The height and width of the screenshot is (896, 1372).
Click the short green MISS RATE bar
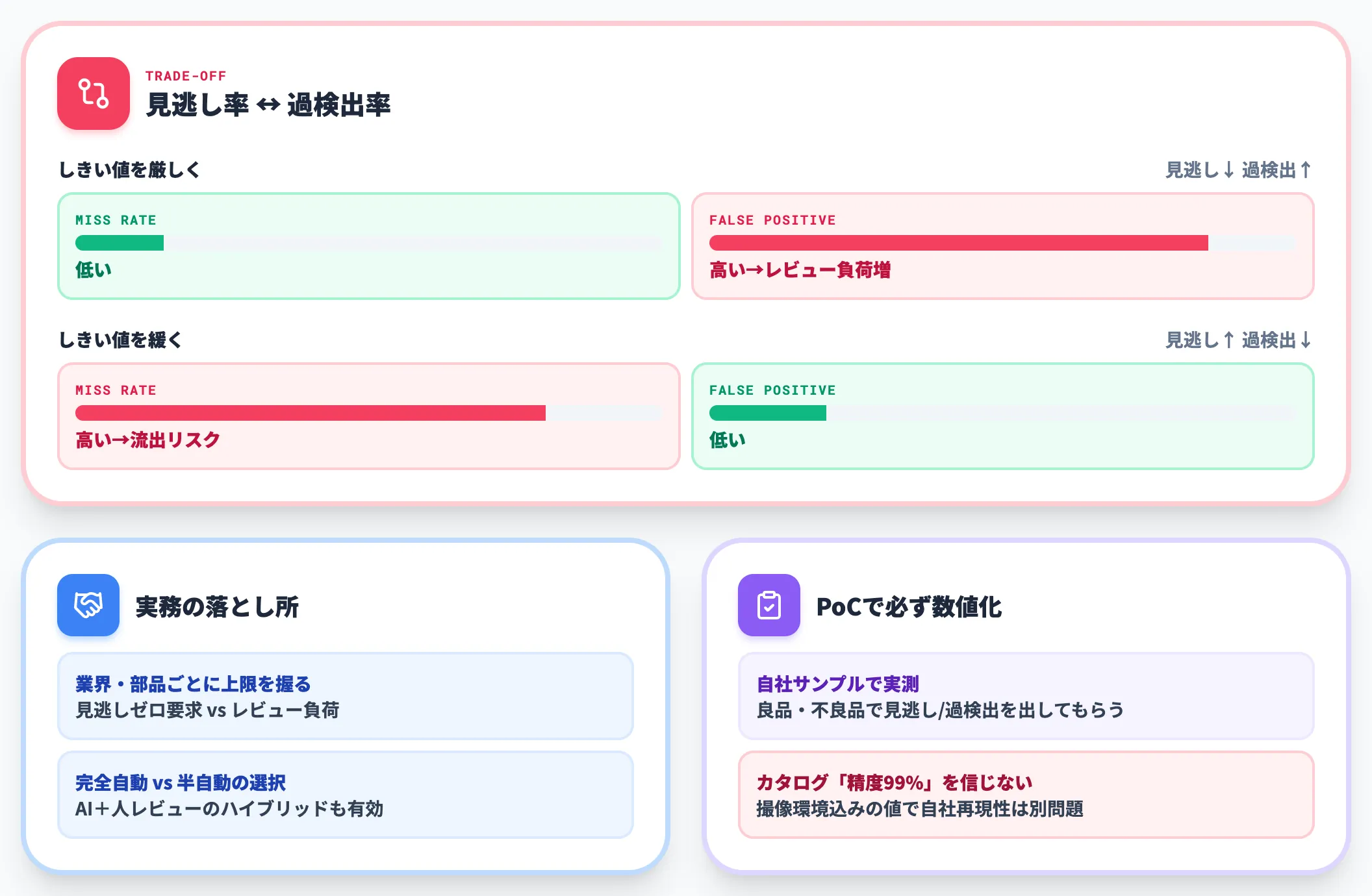click(120, 243)
